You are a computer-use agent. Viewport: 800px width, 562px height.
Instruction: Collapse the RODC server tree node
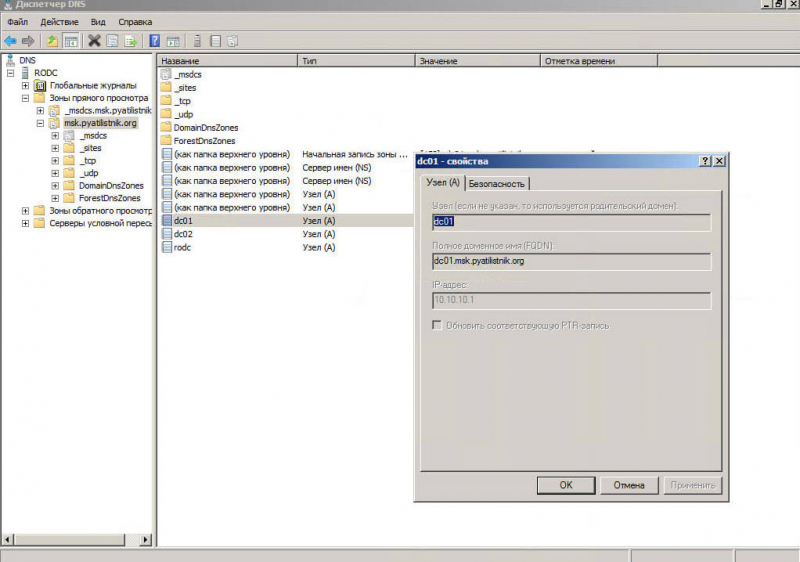11,73
